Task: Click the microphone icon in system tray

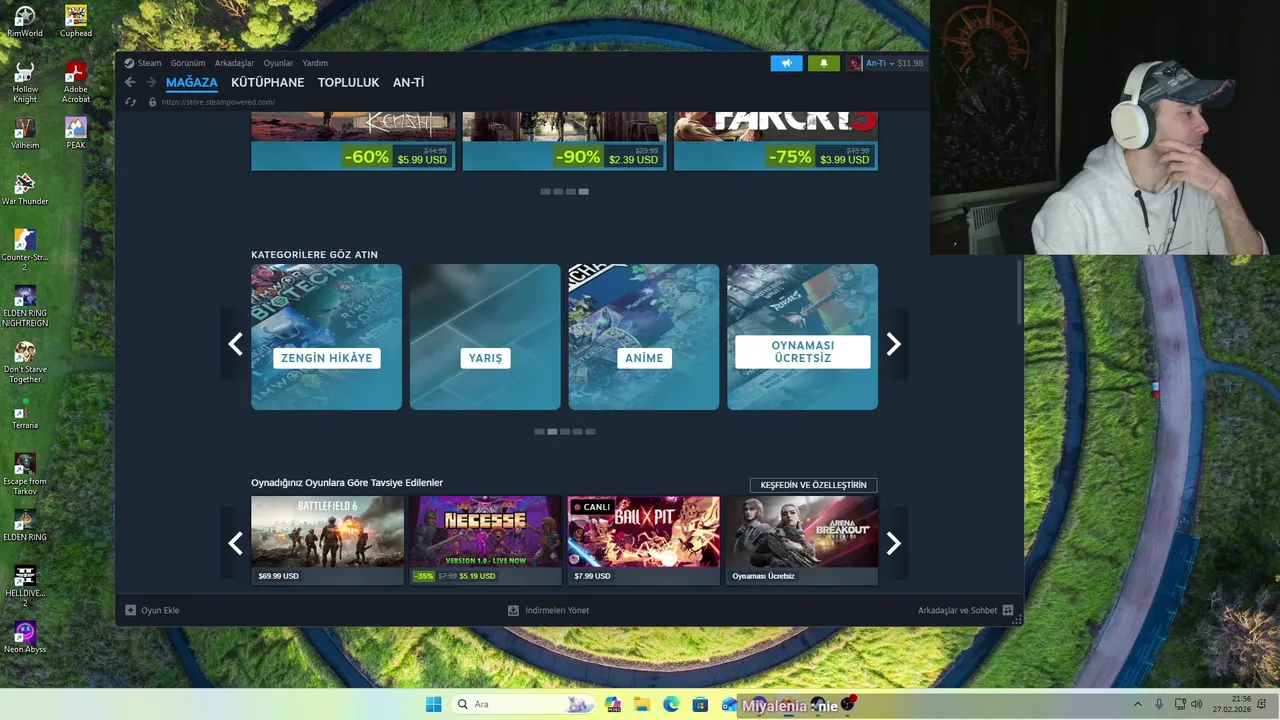Action: click(1159, 705)
